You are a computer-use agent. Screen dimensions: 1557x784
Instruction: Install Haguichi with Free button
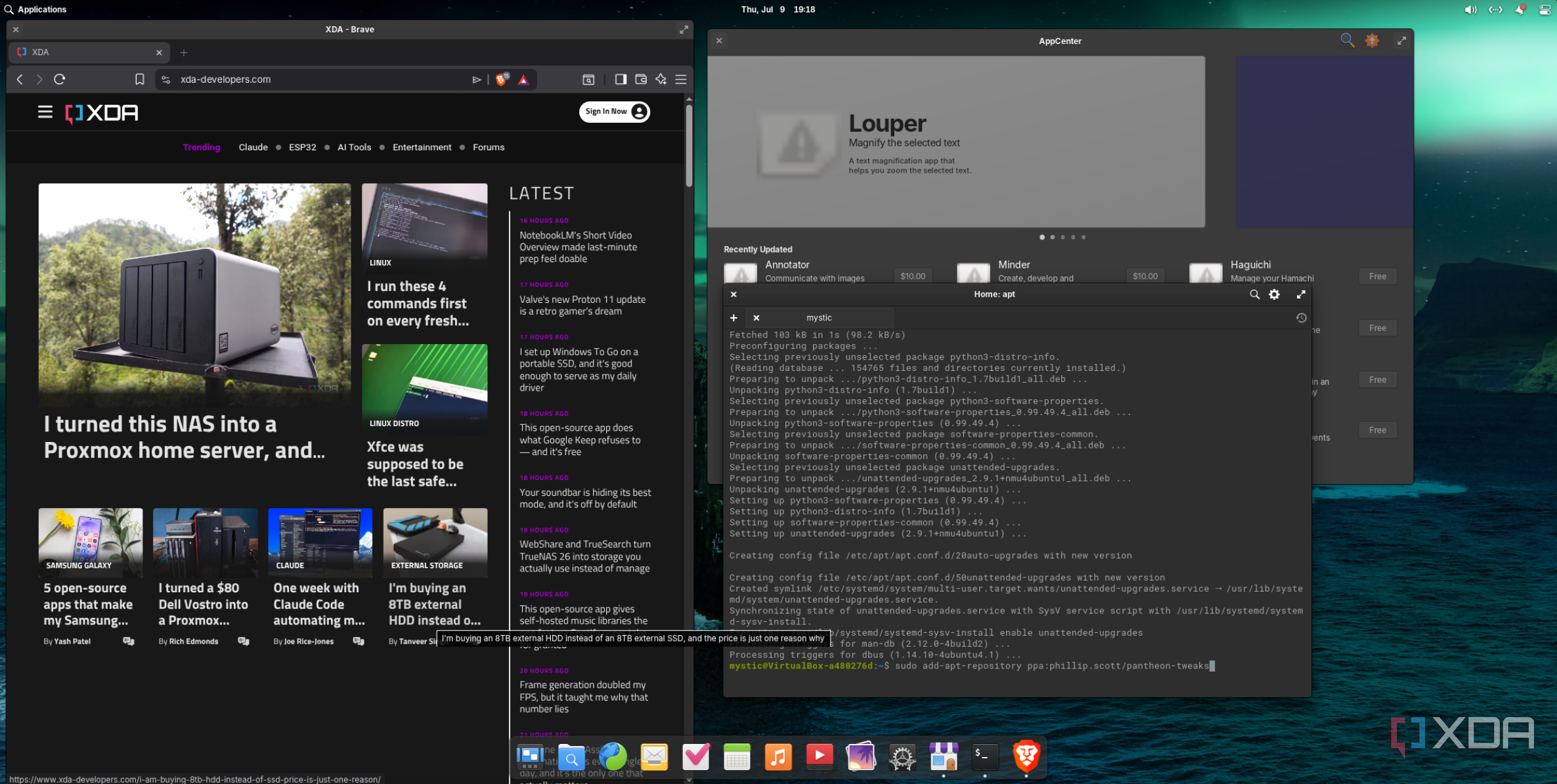click(1377, 276)
